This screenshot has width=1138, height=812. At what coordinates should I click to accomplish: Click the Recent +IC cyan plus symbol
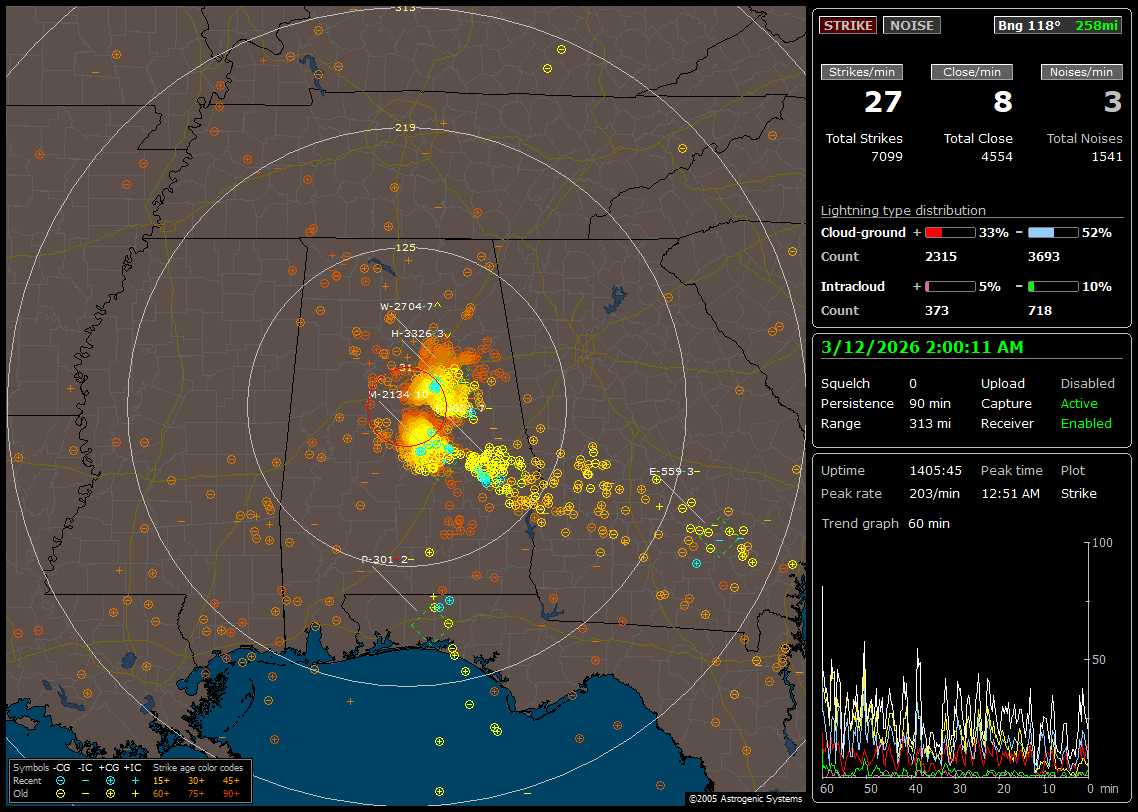pos(135,780)
